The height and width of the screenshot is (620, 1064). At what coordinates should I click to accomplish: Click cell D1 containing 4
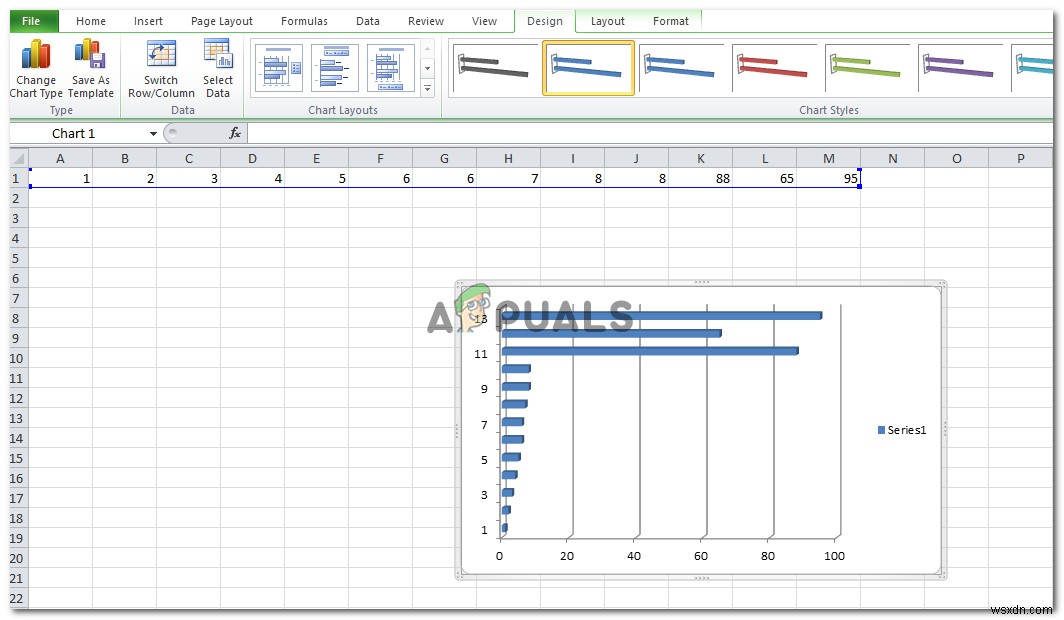point(252,178)
